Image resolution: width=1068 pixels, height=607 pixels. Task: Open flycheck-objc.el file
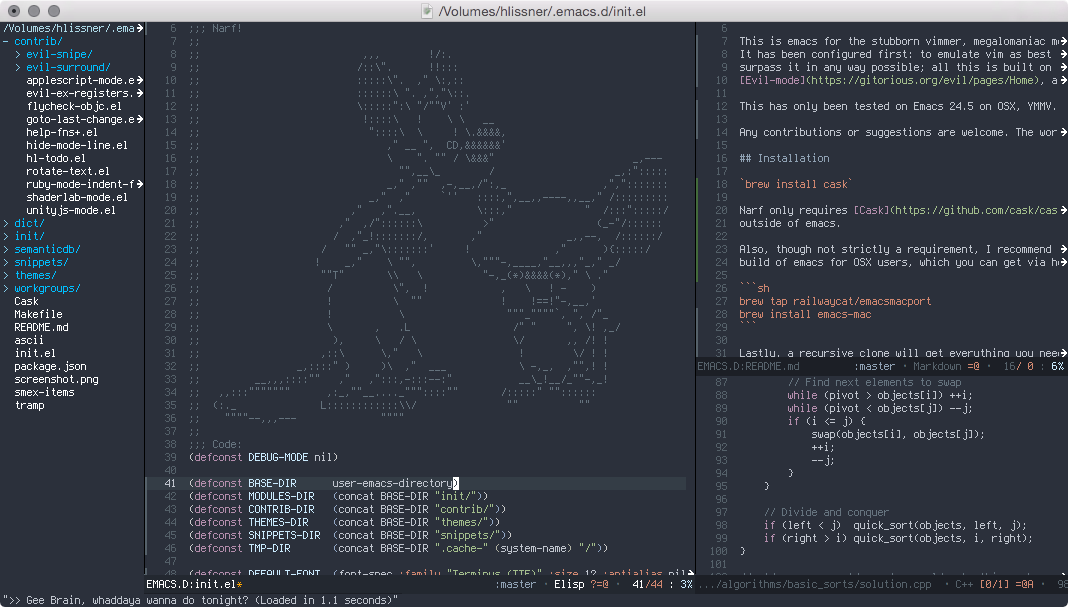click(x=74, y=106)
